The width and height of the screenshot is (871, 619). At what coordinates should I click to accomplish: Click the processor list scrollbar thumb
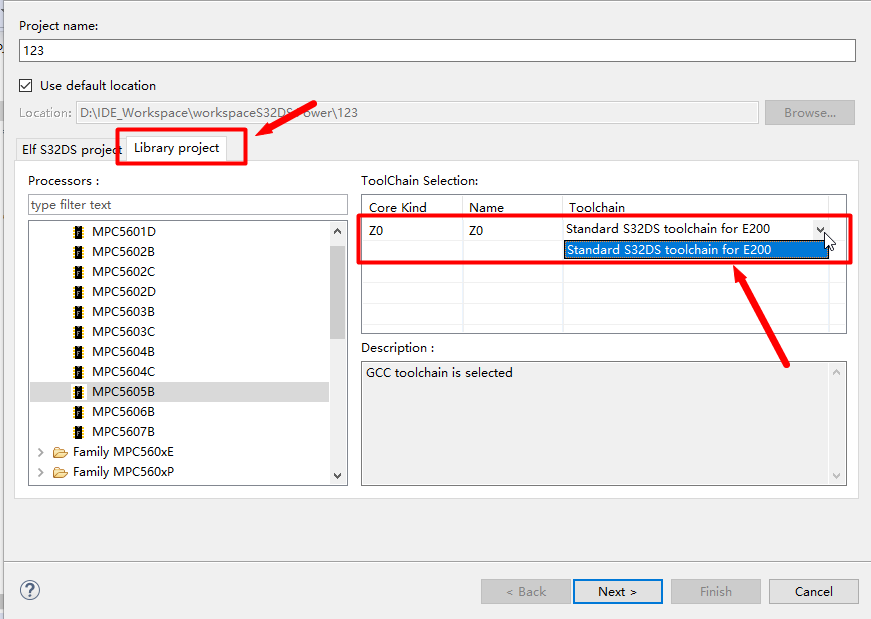(x=337, y=292)
